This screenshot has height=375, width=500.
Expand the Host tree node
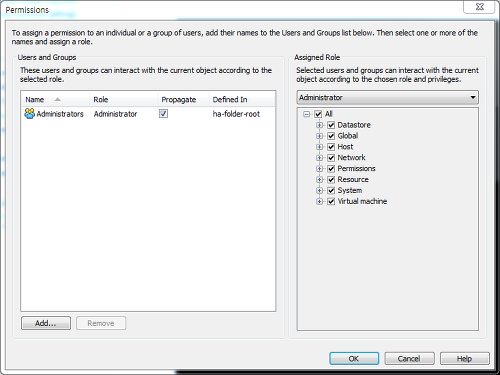coord(320,147)
